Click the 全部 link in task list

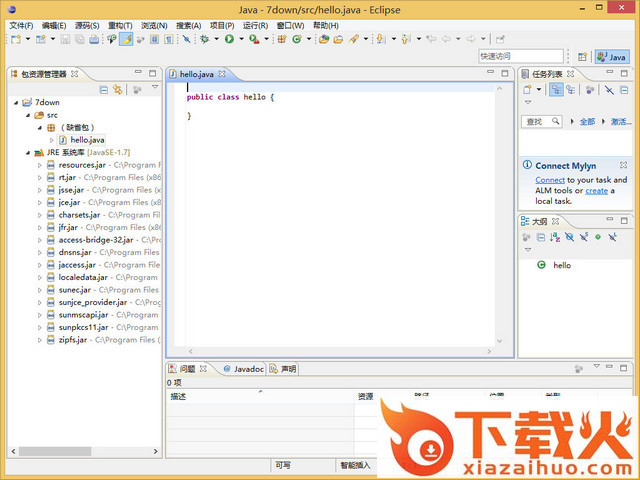587,122
